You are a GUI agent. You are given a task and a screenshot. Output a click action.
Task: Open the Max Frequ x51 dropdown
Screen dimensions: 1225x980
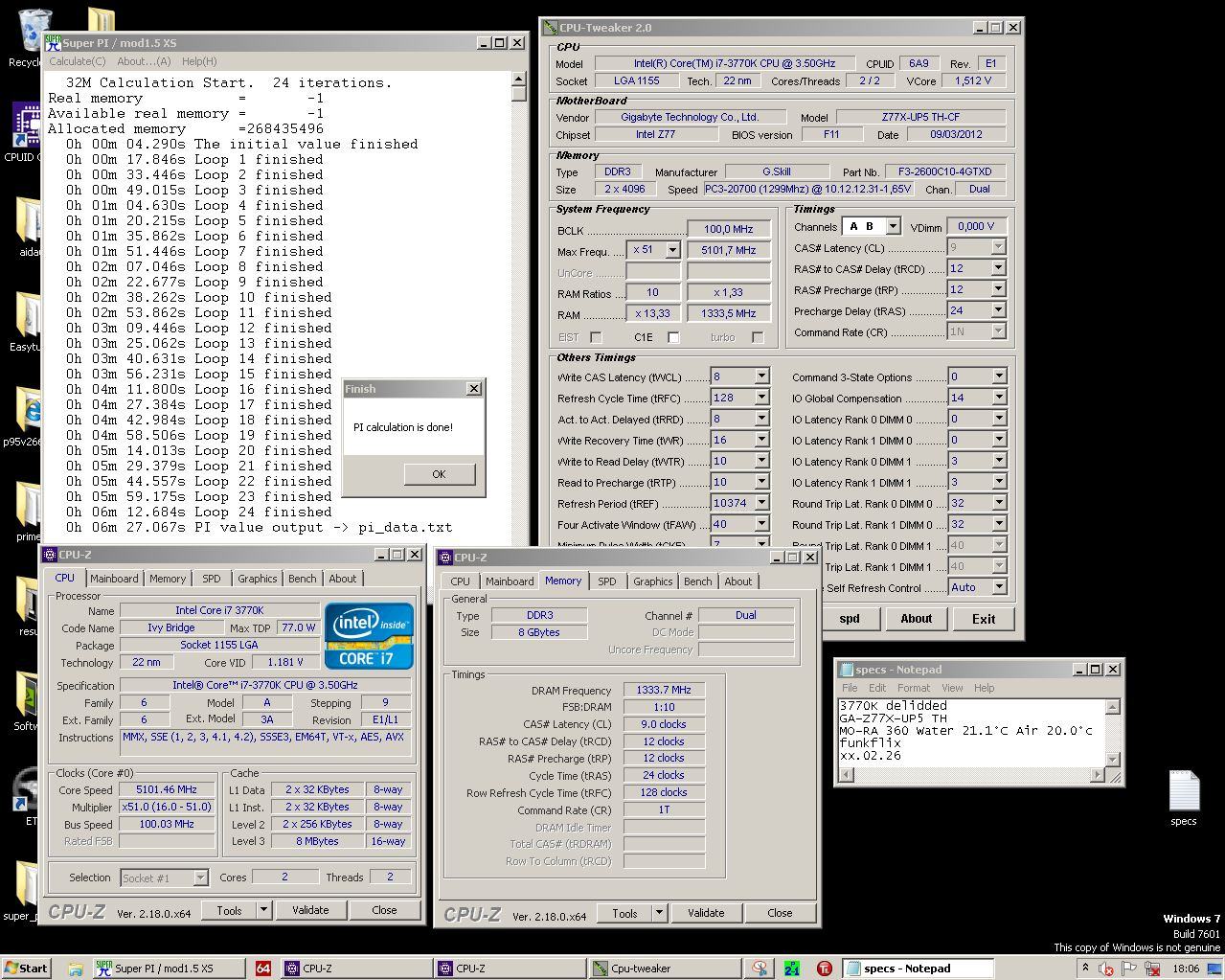[673, 249]
